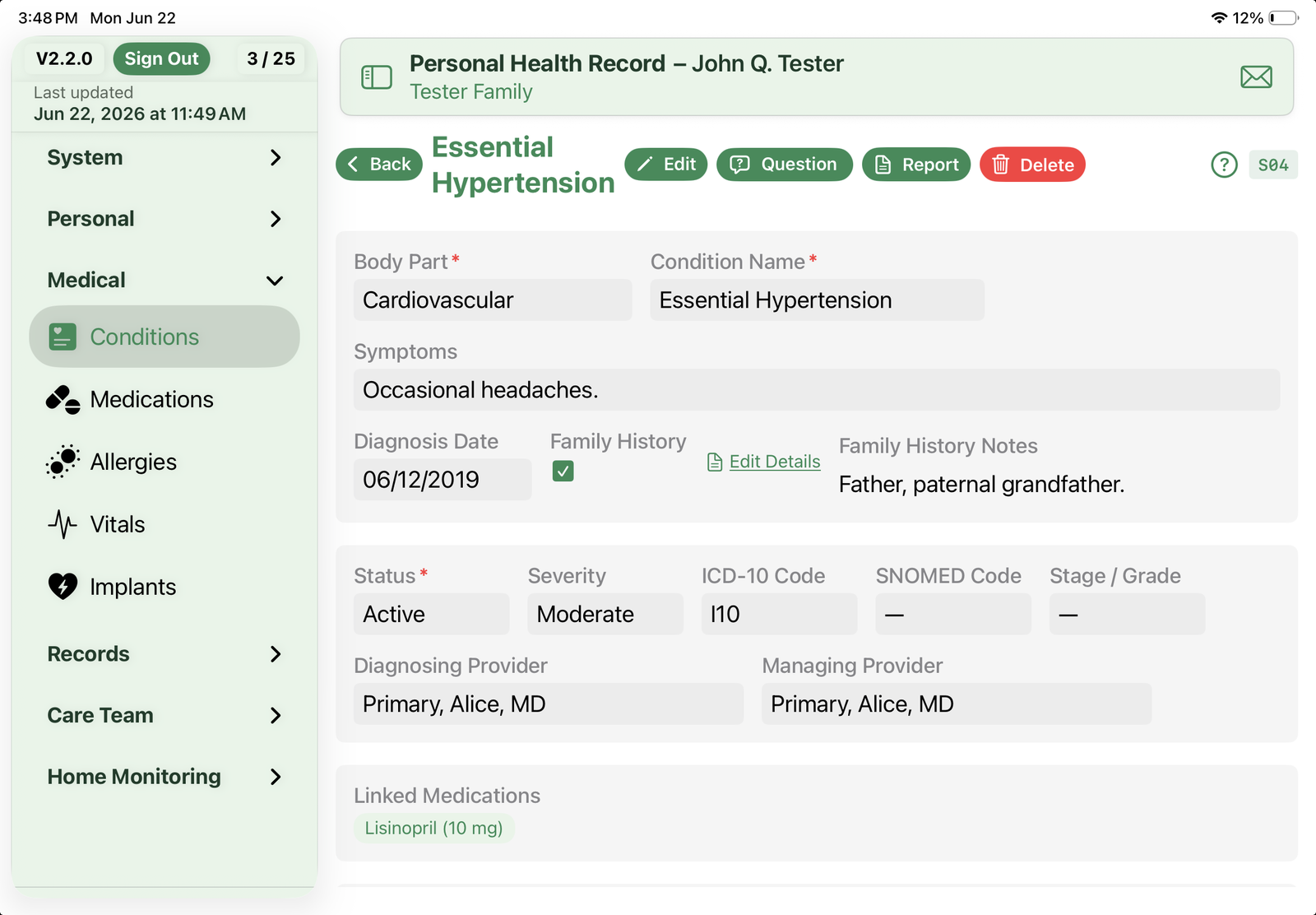The width and height of the screenshot is (1316, 915).
Task: Click the Body Part field Cardiovascular
Action: 493,300
